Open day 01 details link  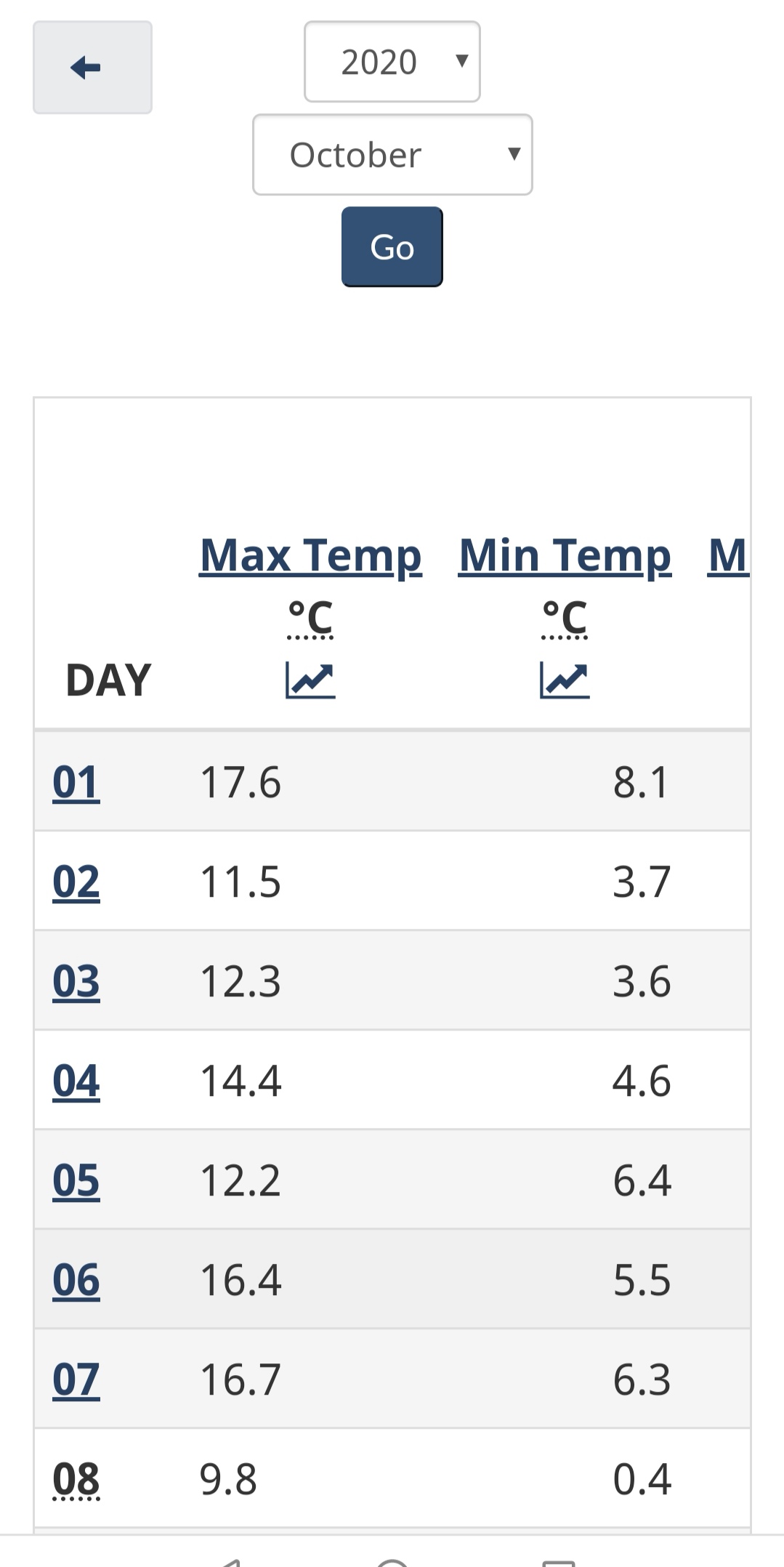click(76, 783)
